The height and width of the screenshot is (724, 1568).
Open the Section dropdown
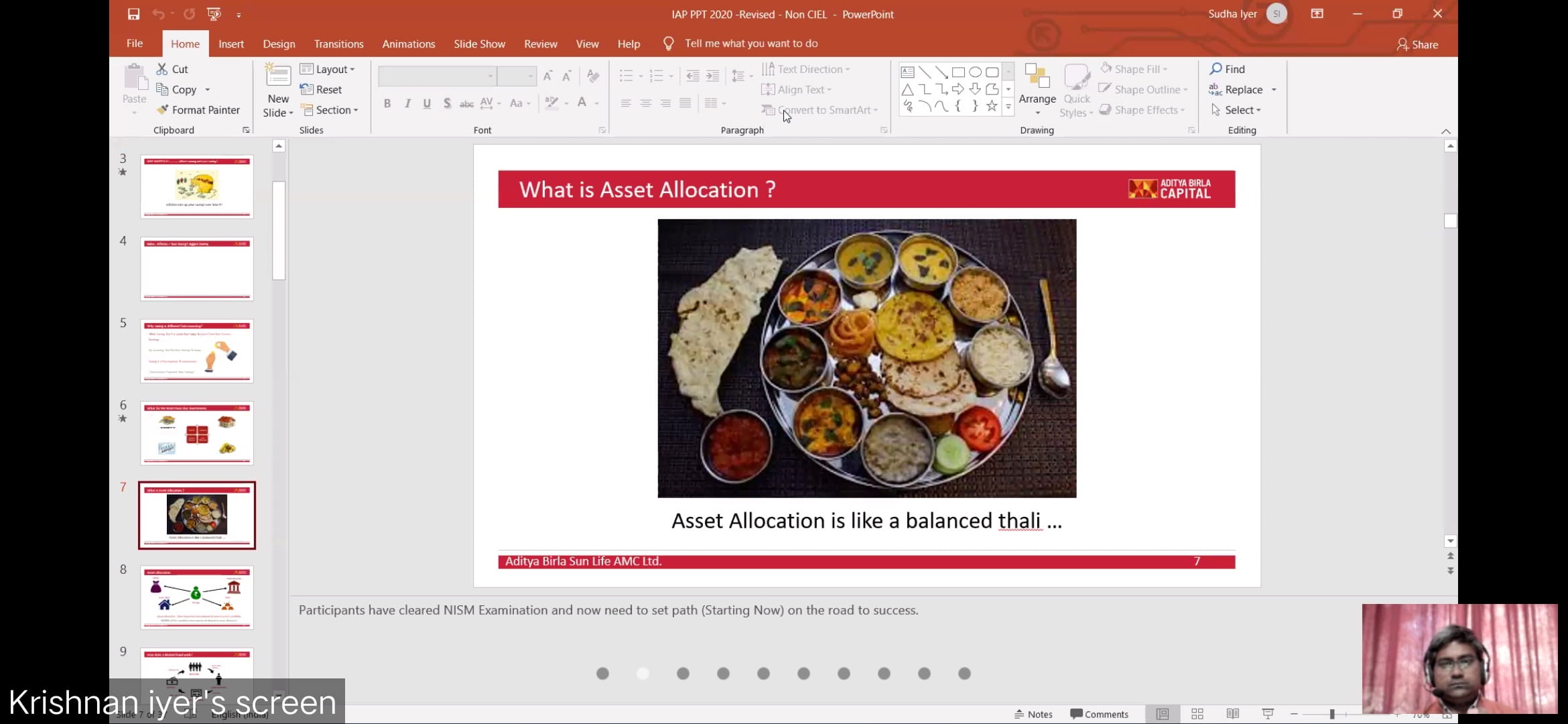329,110
